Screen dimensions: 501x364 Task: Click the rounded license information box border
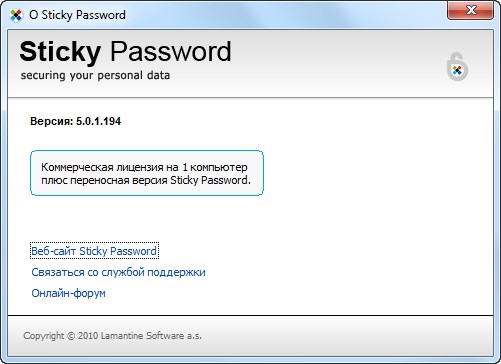coord(147,151)
